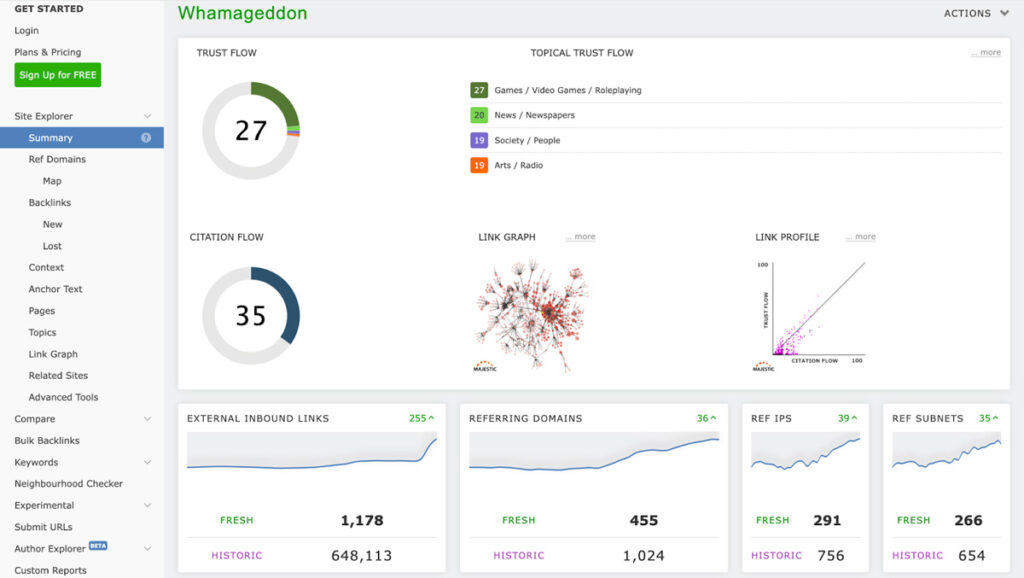Click the help icon beside Summary
Viewport: 1024px width, 578px height.
[146, 138]
